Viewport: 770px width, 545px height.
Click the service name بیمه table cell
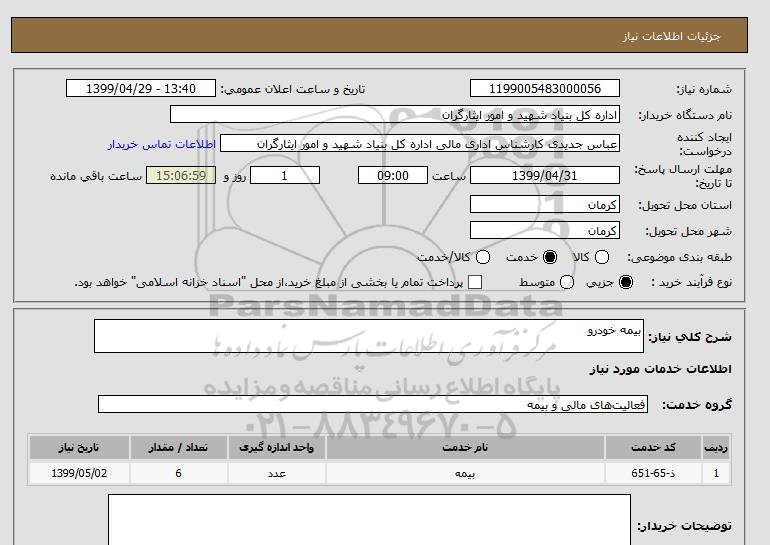pos(465,473)
